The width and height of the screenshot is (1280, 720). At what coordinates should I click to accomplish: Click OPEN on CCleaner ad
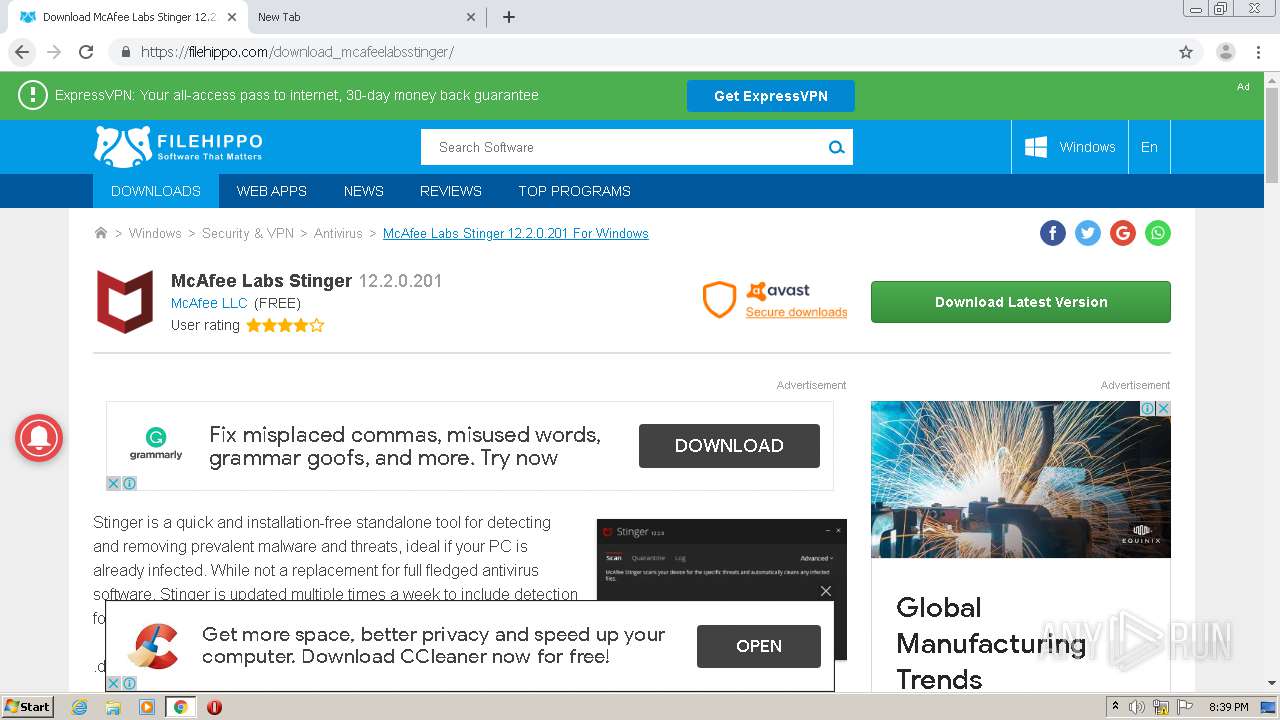pyautogui.click(x=759, y=646)
